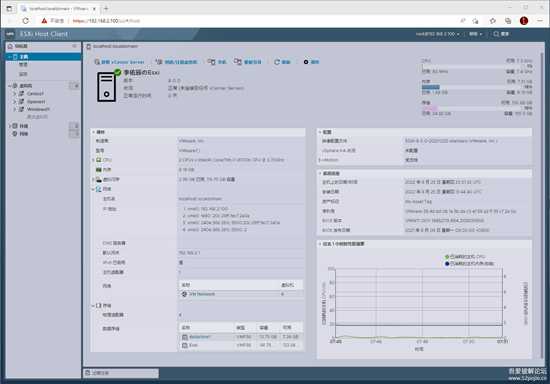Collapse the Storage row in Hardware

point(94,305)
